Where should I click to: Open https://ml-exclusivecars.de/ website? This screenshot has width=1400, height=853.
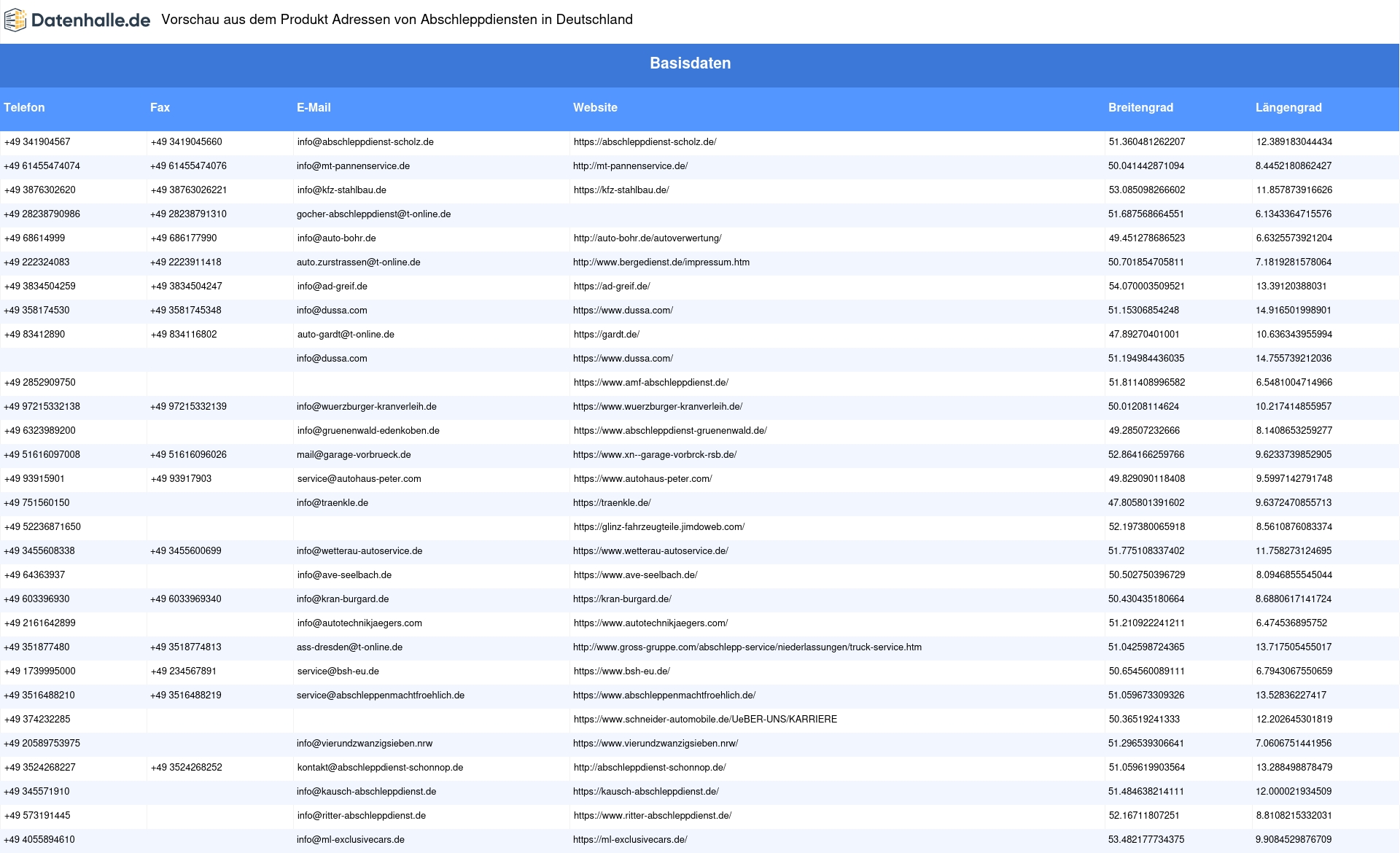(x=630, y=840)
